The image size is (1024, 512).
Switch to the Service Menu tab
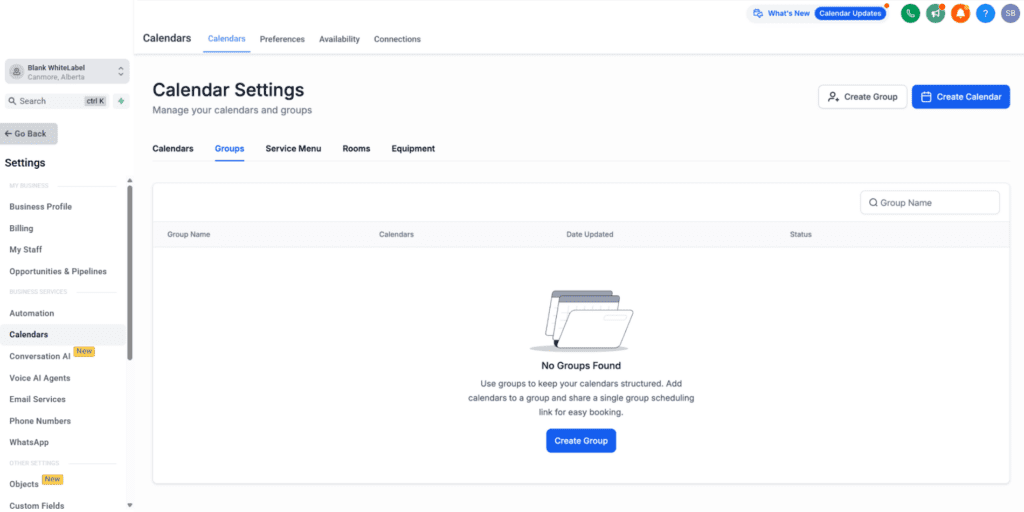pos(293,149)
